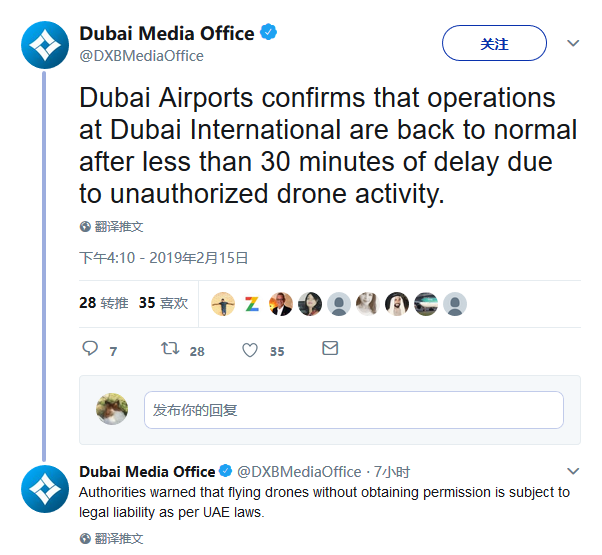Like the tweet with the heart icon
602x555 pixels.
pos(250,350)
